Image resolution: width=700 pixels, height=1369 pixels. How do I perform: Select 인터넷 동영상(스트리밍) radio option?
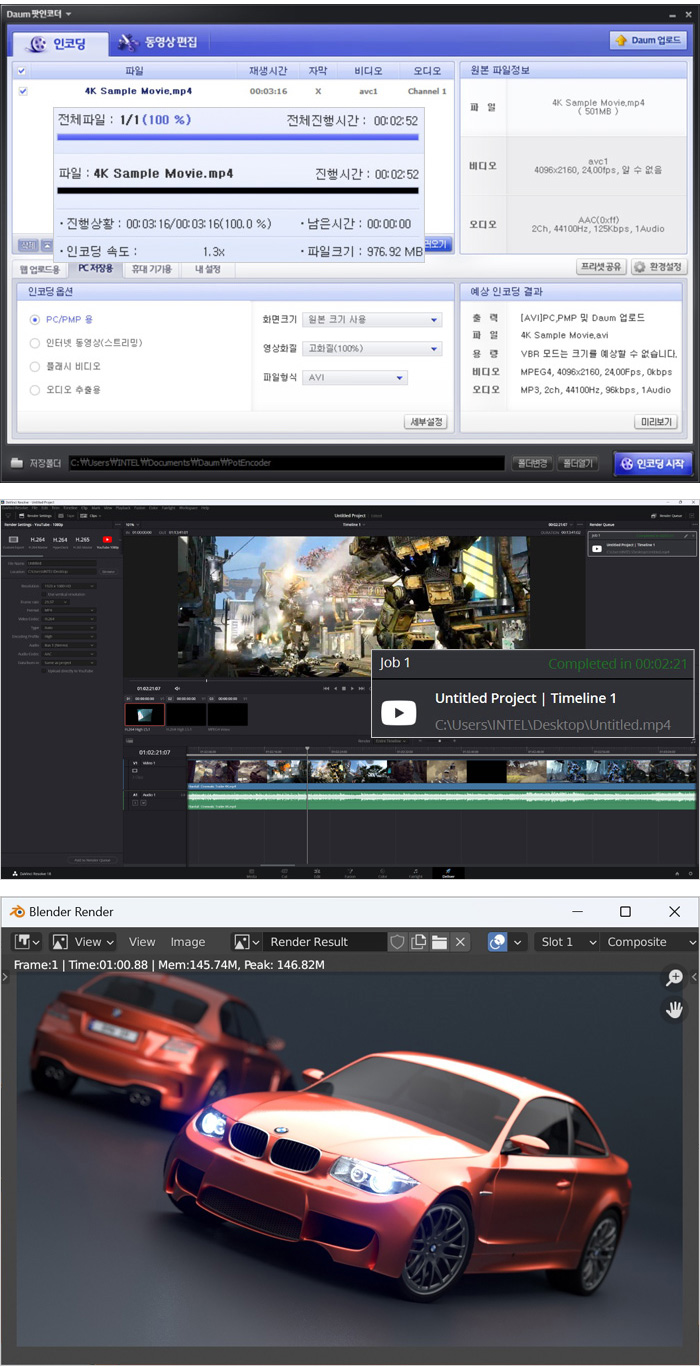35,343
